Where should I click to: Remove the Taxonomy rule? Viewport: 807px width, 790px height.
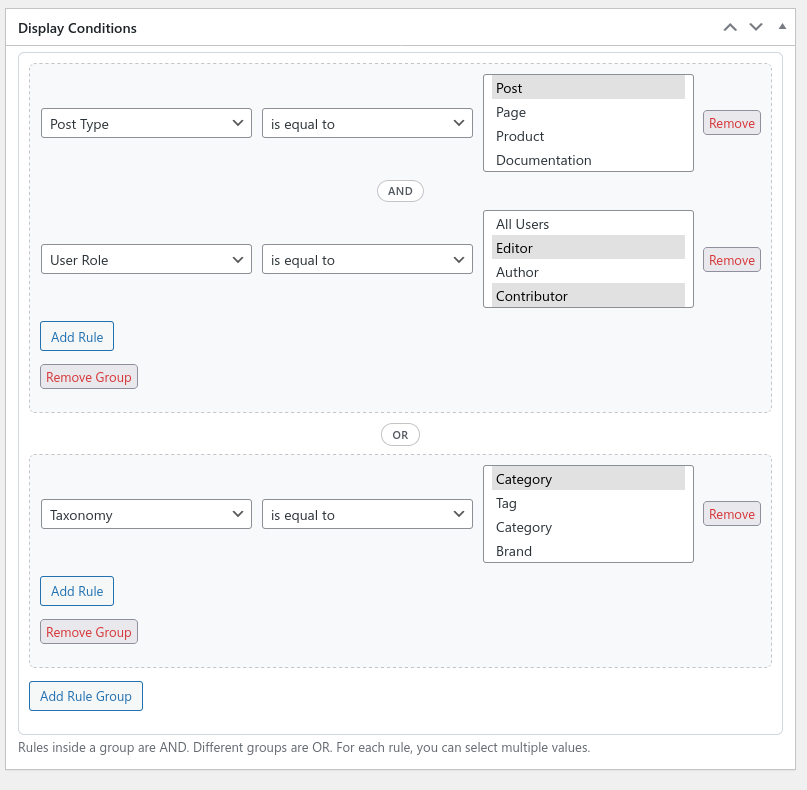pyautogui.click(x=731, y=514)
